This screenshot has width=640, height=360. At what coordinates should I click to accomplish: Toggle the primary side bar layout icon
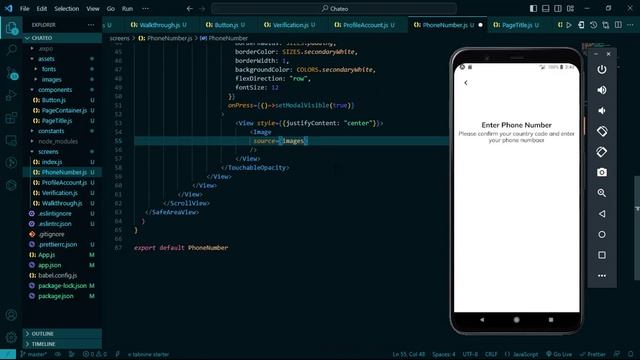click(x=533, y=9)
